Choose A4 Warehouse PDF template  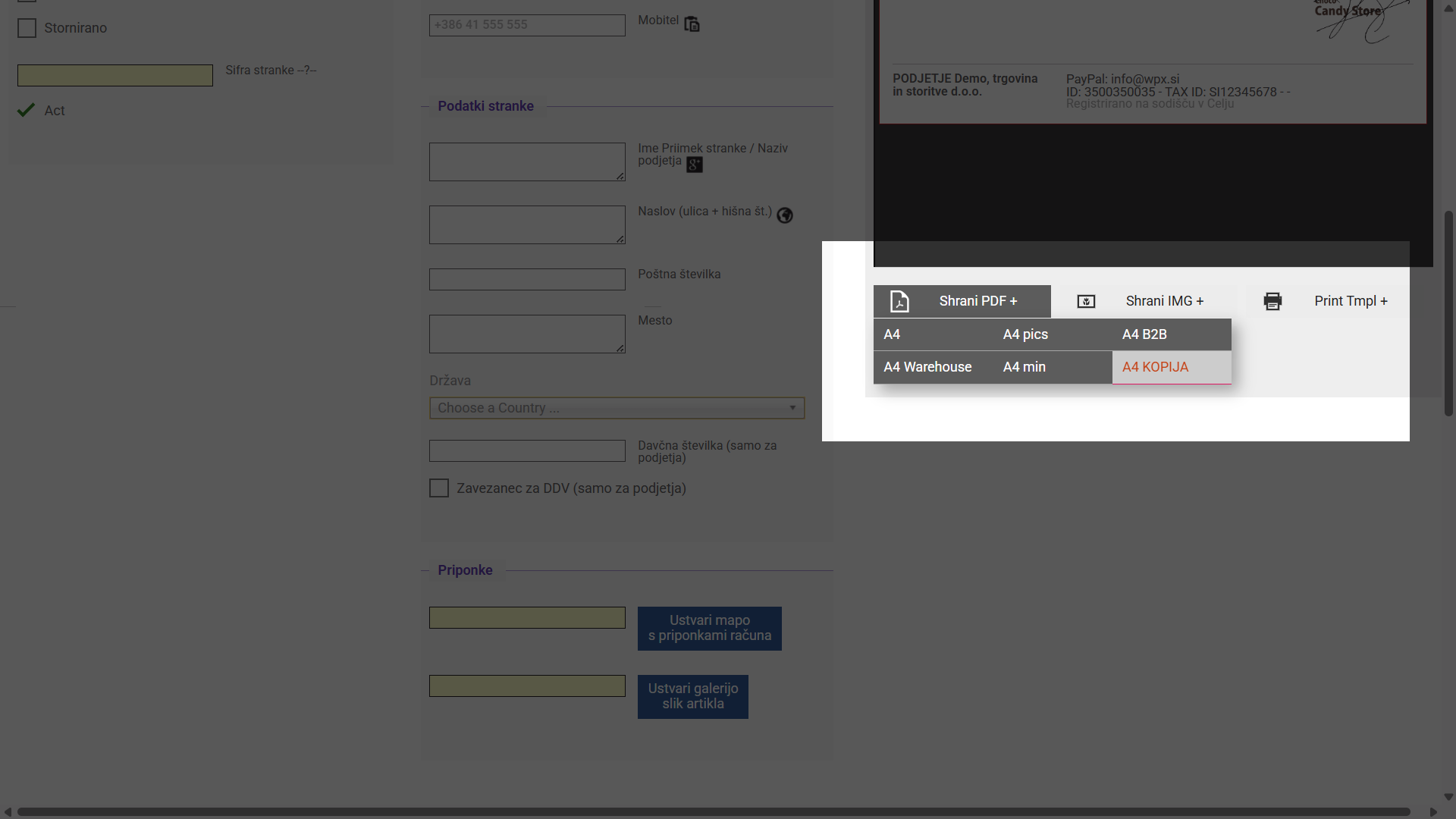coord(927,367)
